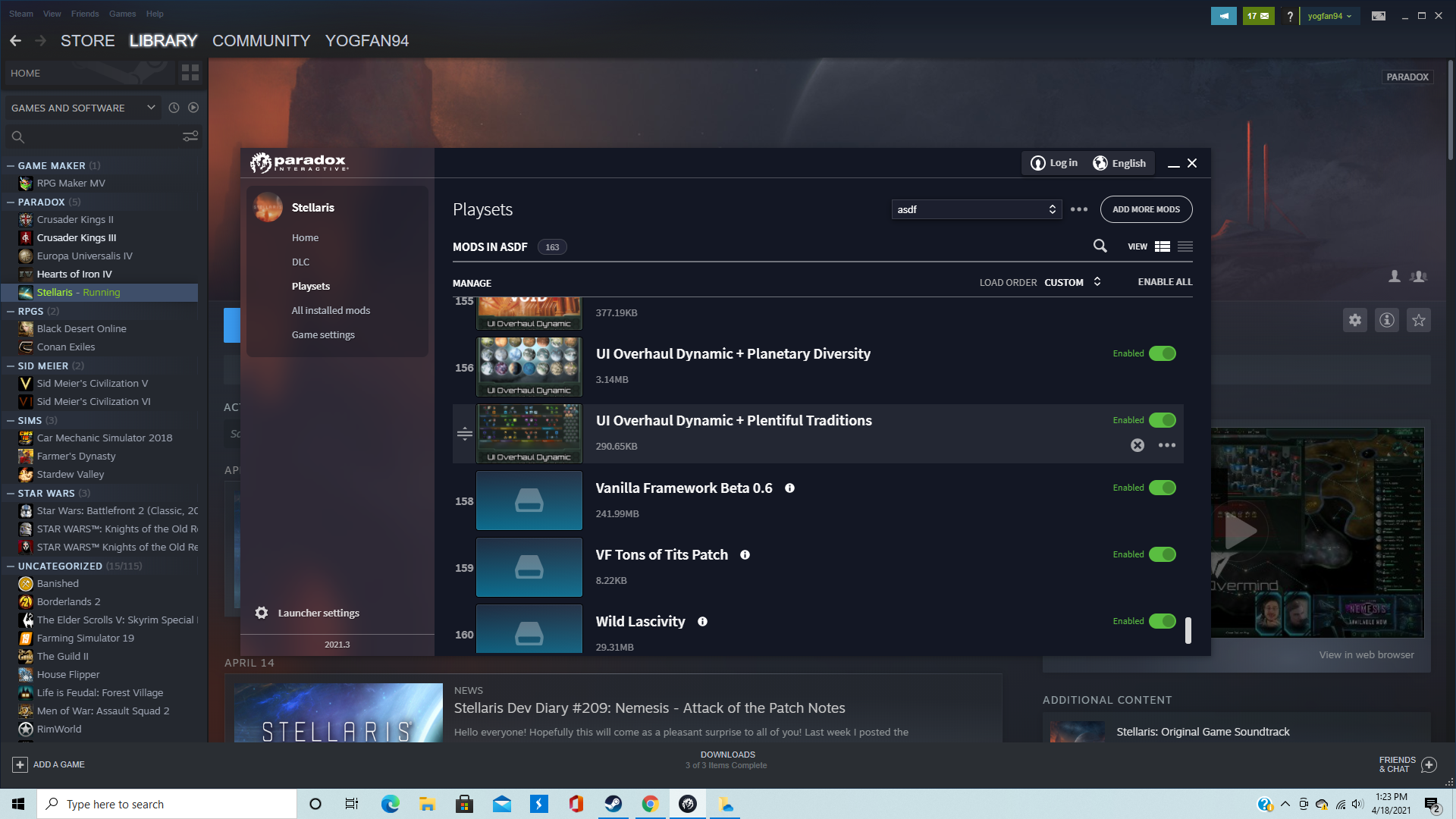
Task: Go to Steam COMMUNITY tab
Action: [261, 41]
